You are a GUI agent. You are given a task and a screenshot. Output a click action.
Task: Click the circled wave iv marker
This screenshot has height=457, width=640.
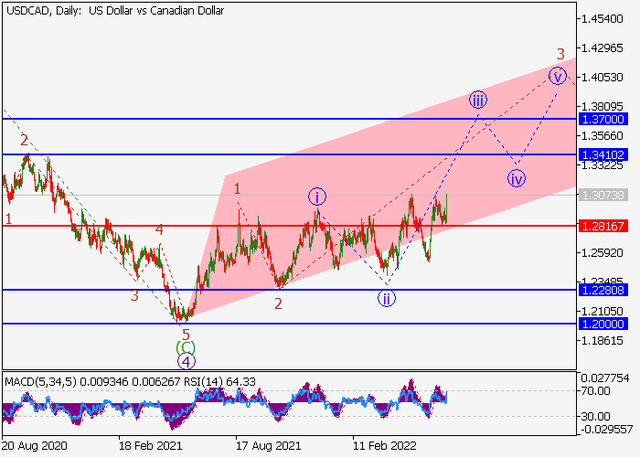tap(516, 179)
